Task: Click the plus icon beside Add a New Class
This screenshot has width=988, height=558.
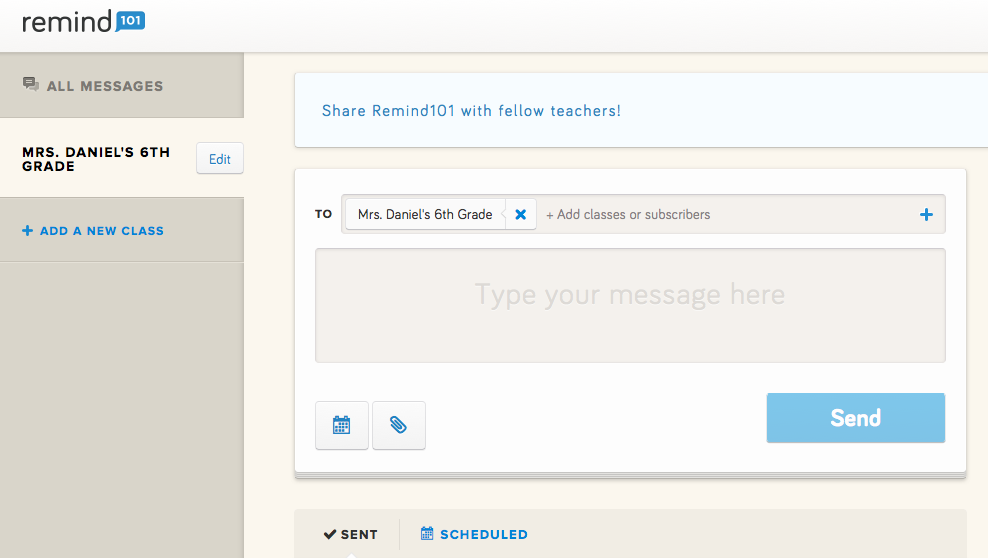Action: (27, 231)
